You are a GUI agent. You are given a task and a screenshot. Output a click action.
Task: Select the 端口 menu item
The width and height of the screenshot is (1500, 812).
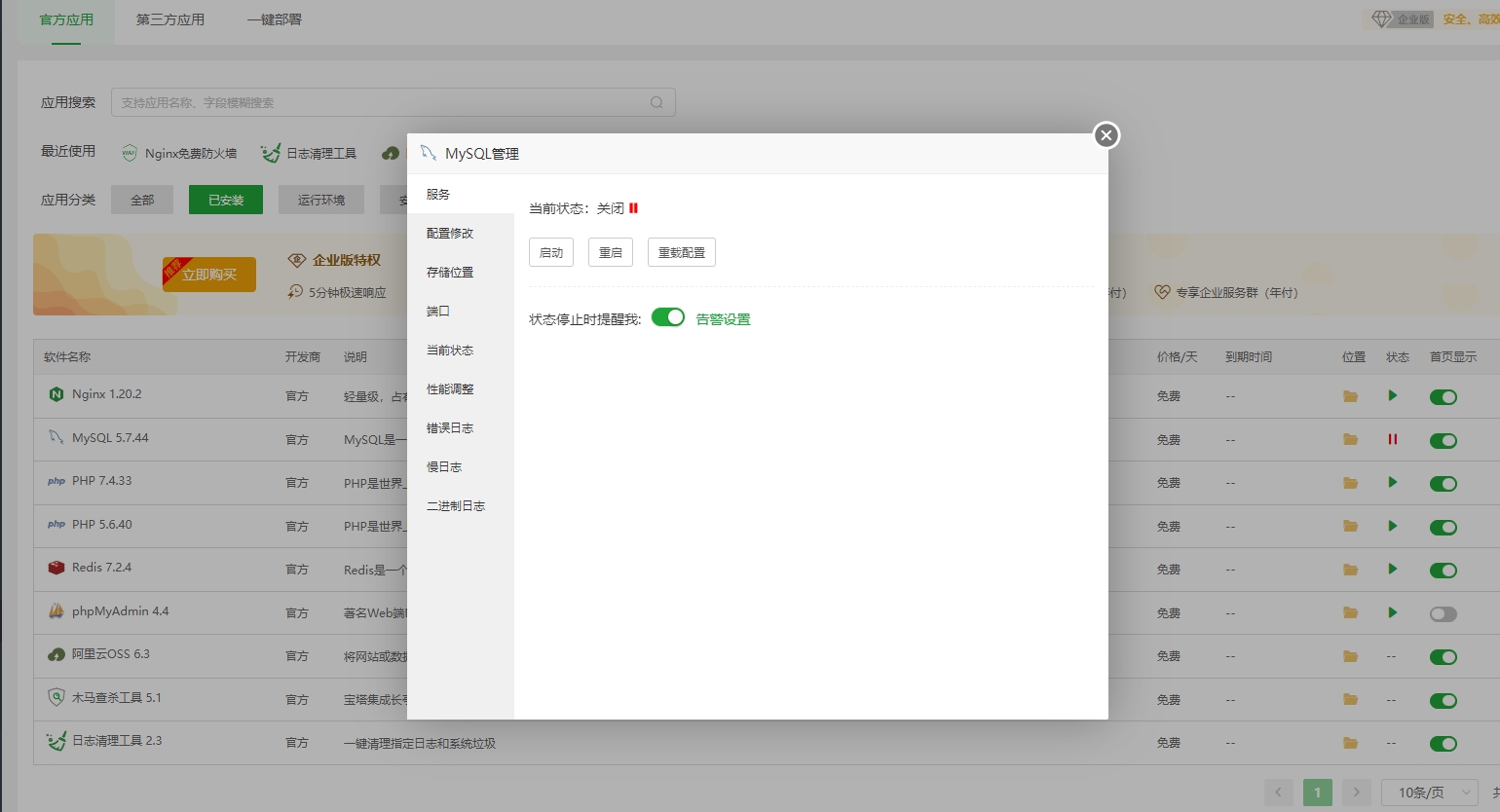click(461, 312)
